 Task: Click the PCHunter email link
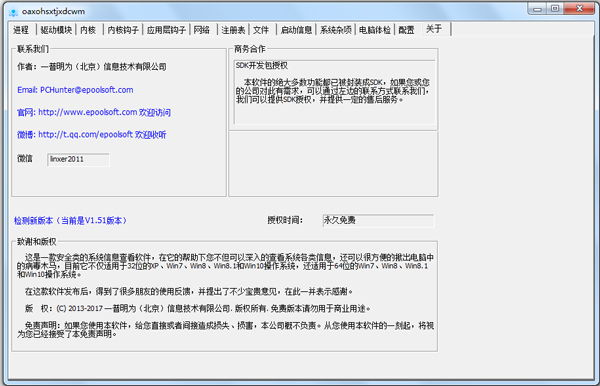click(x=75, y=90)
